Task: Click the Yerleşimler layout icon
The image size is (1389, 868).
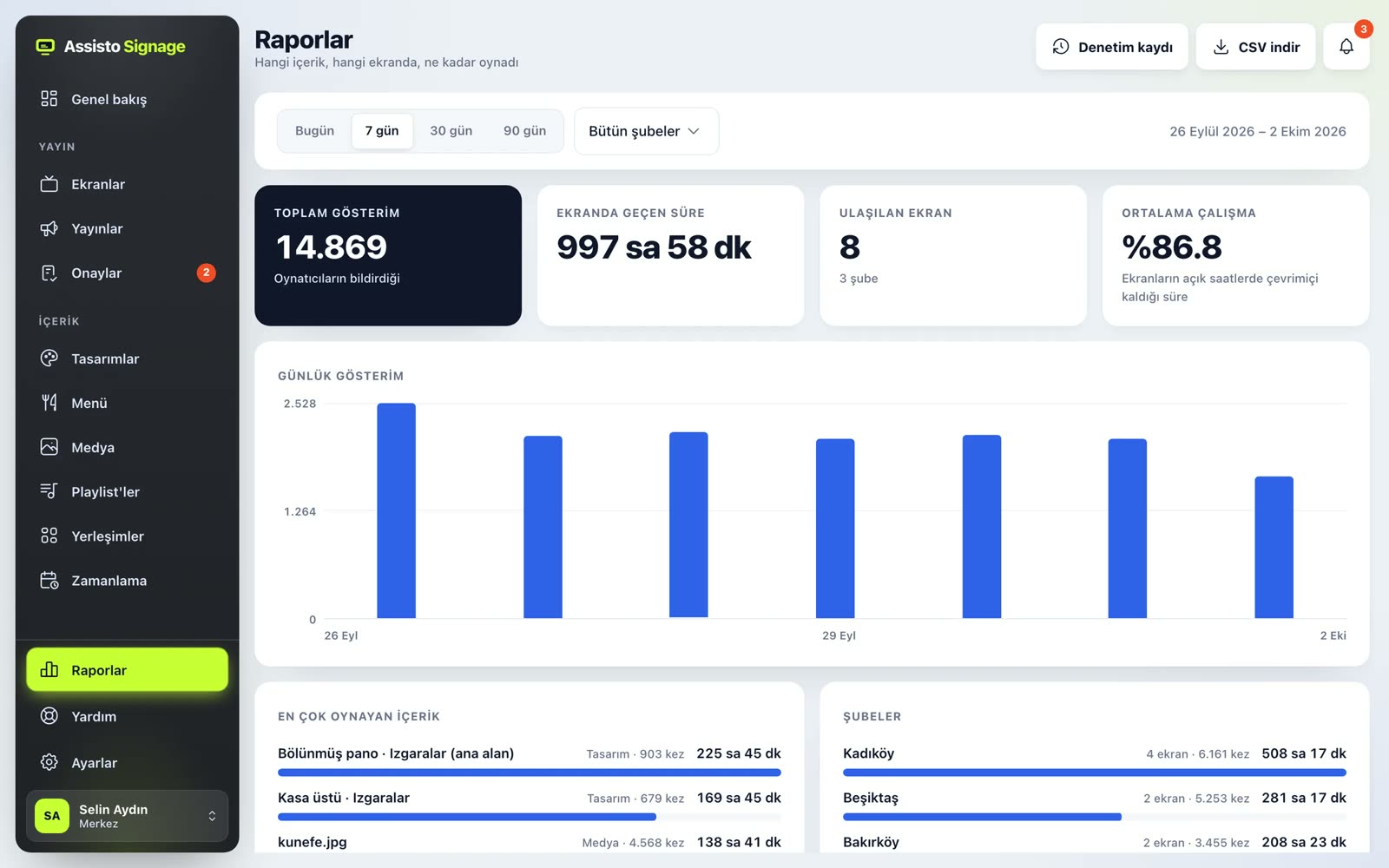Action: click(x=49, y=536)
